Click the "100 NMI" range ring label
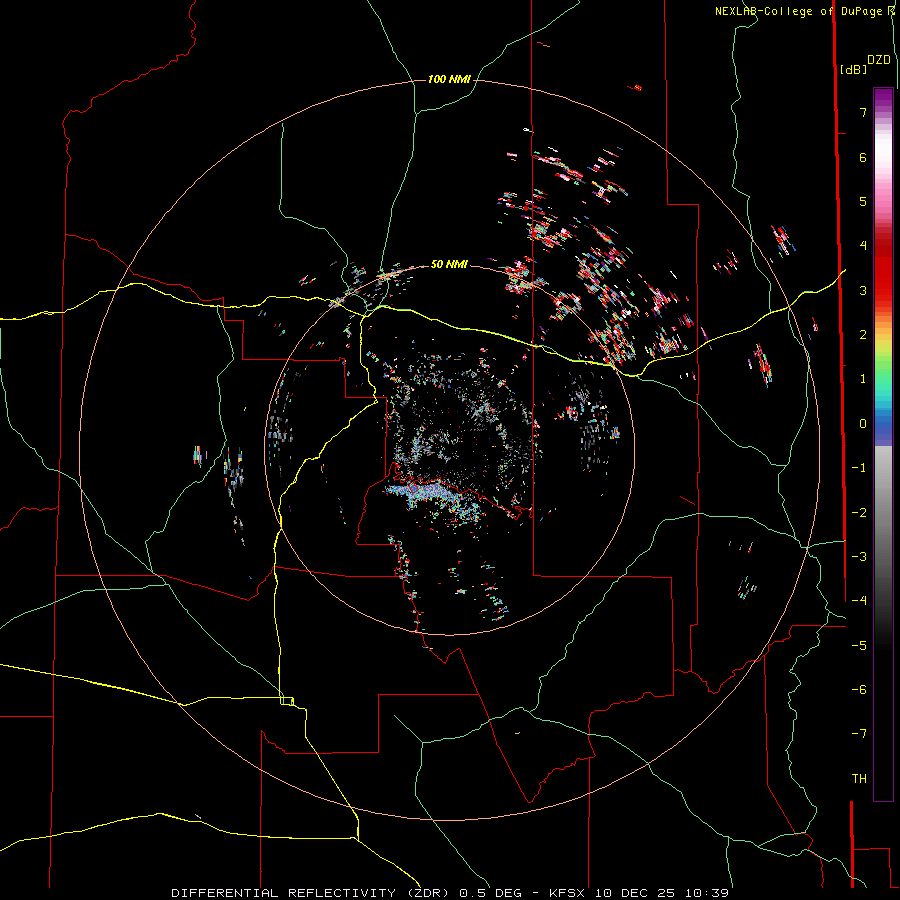Screen dimensions: 900x900 coord(449,79)
